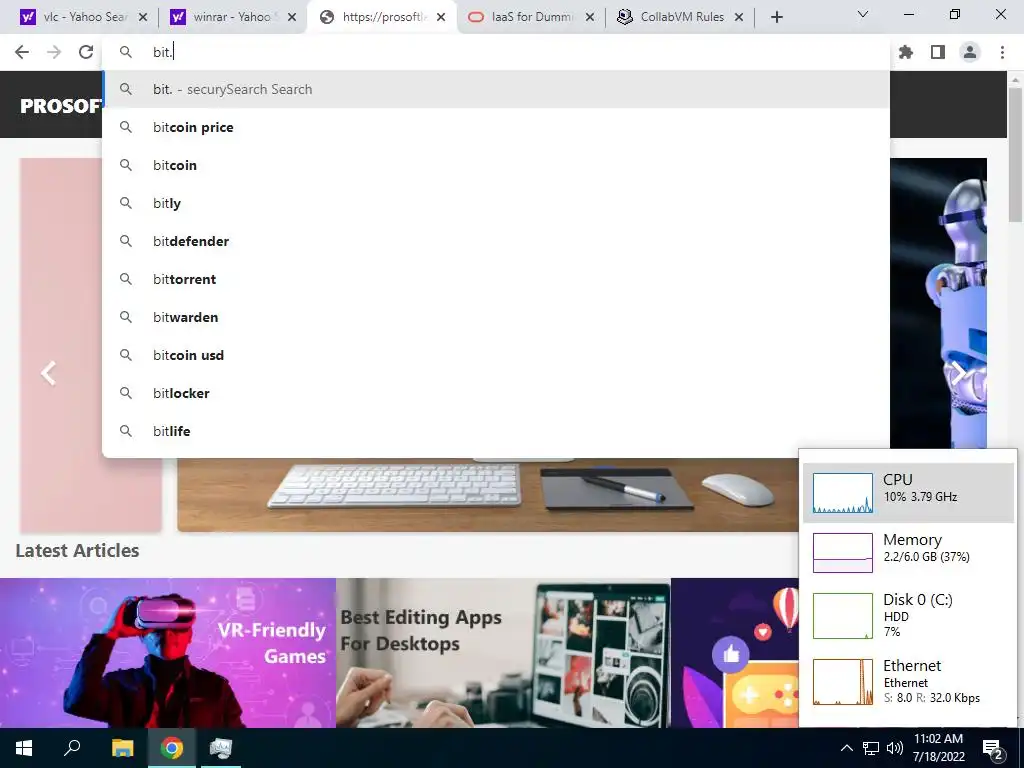Choose the 'bitly' suggestion
The height and width of the screenshot is (768, 1024).
[496, 203]
